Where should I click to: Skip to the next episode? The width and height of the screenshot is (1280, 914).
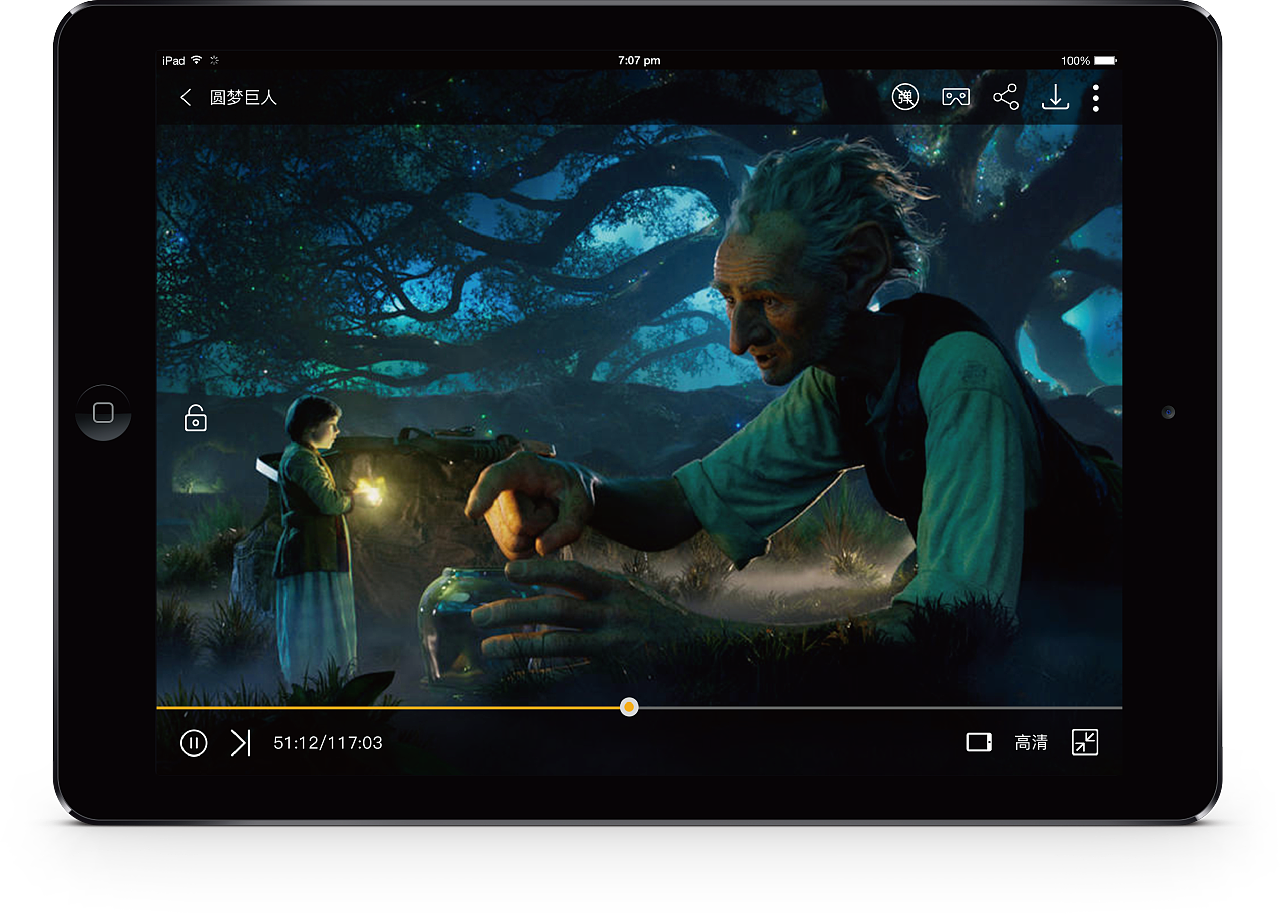pyautogui.click(x=240, y=743)
